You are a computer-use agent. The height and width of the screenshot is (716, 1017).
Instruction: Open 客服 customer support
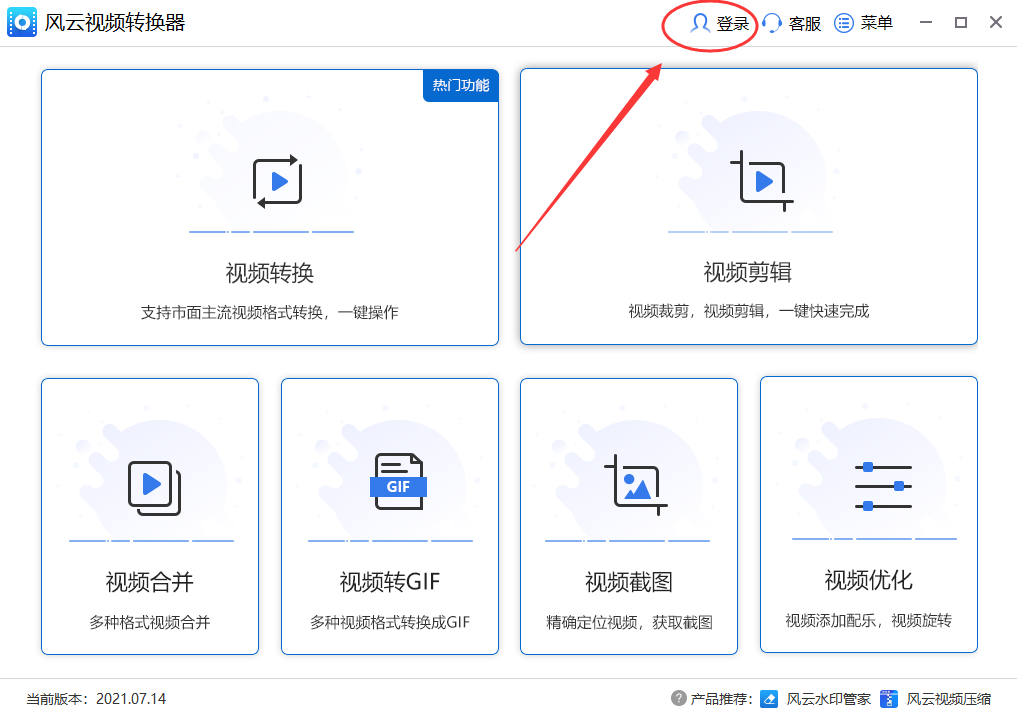(x=805, y=23)
